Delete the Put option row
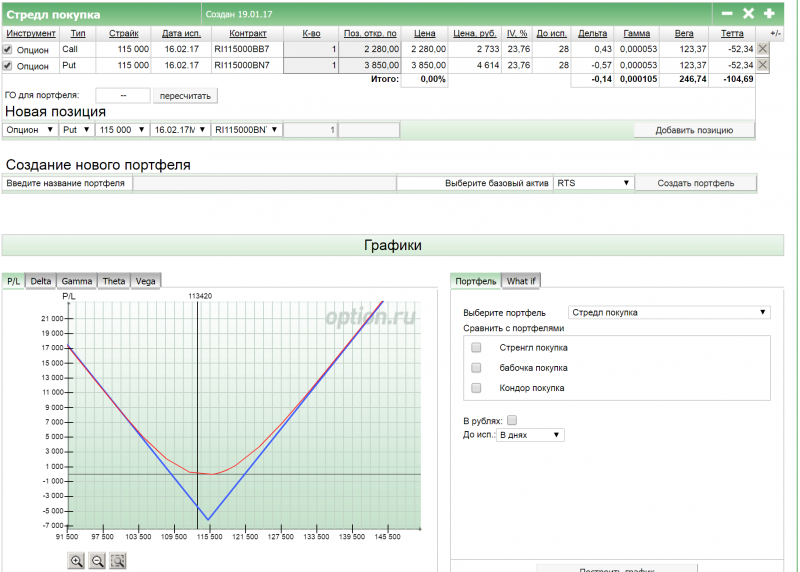 pos(763,65)
